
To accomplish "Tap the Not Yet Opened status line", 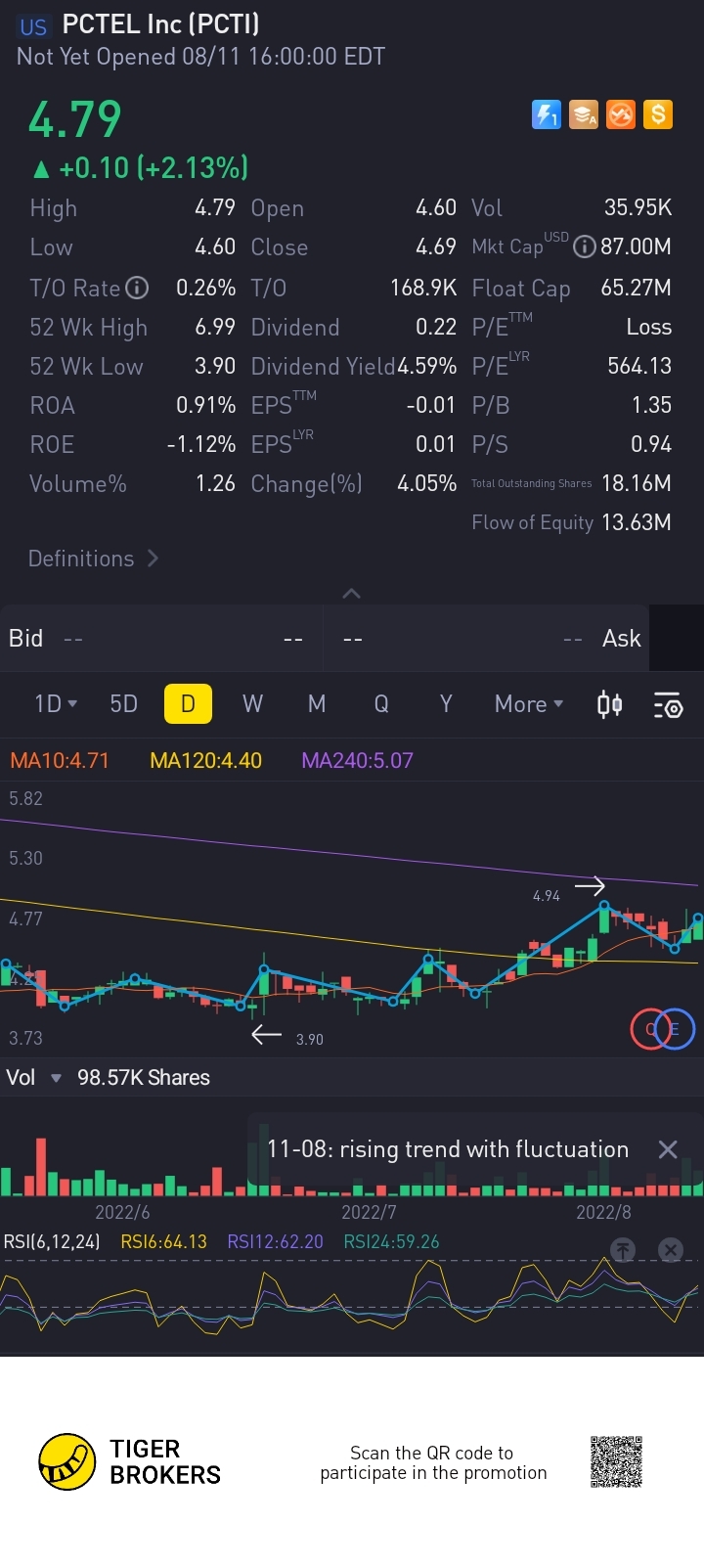I will (200, 57).
